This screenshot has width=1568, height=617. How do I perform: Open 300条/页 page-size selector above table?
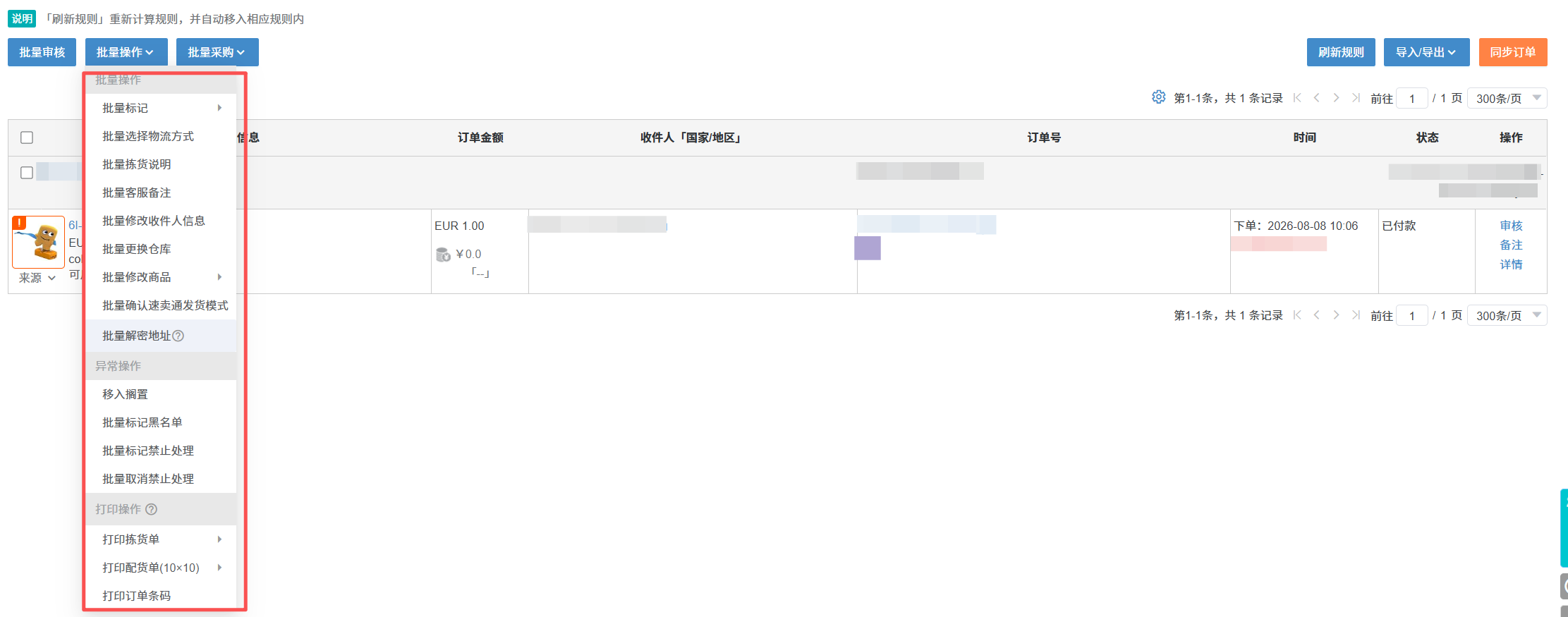click(1507, 98)
